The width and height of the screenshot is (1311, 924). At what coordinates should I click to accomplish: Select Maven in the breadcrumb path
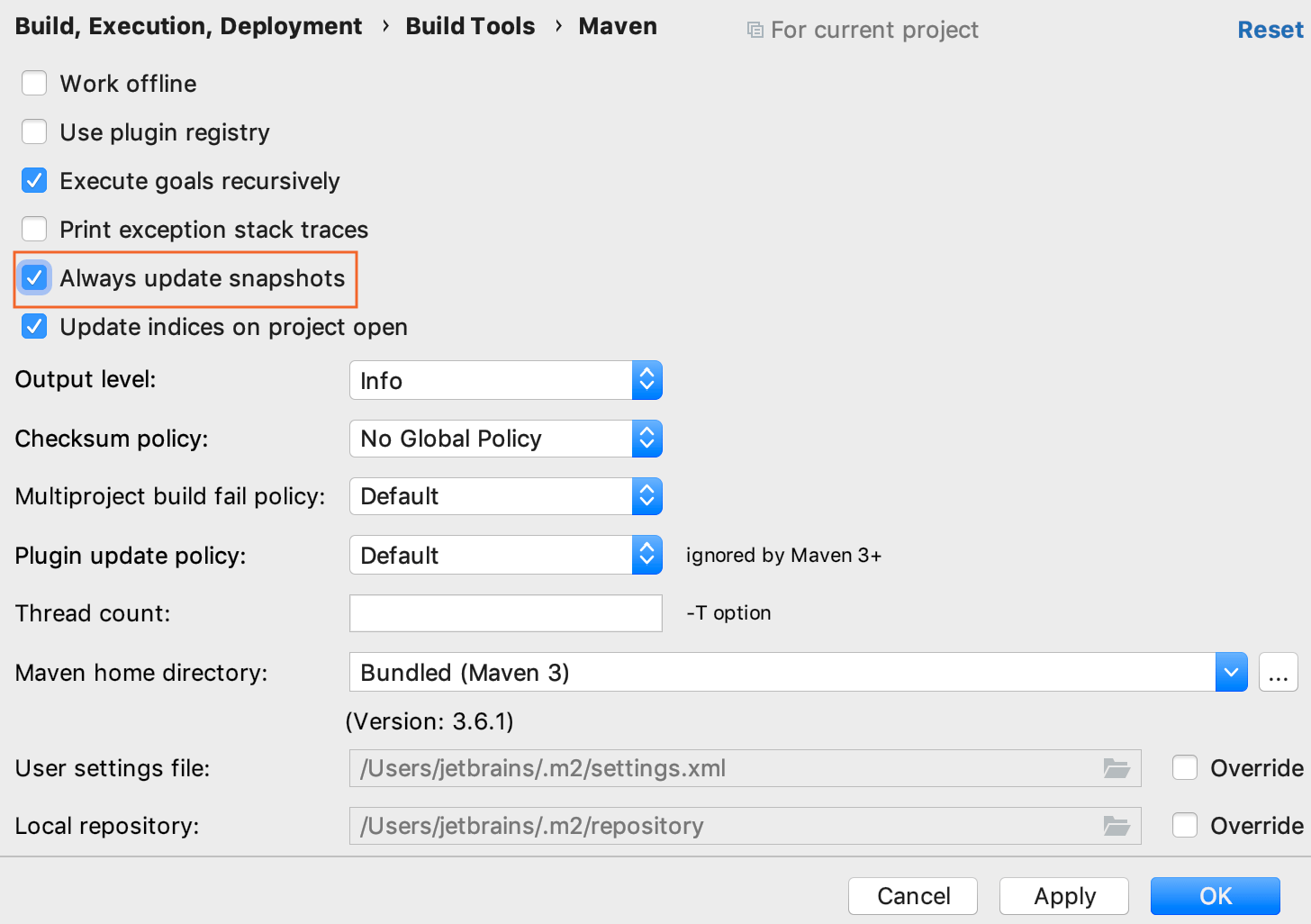click(x=618, y=26)
